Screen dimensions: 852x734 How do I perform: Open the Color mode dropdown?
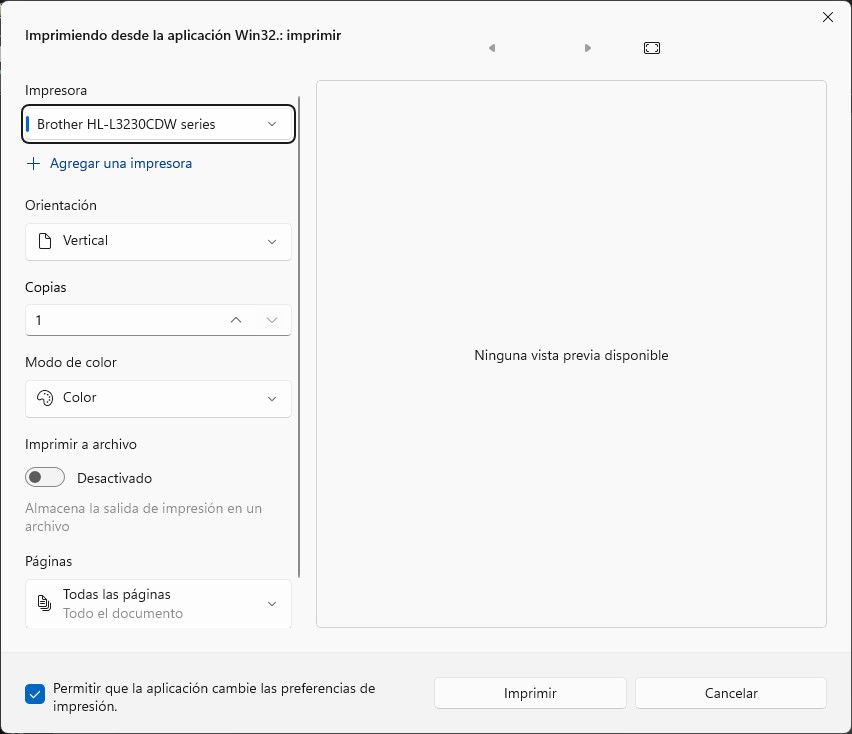pos(158,398)
